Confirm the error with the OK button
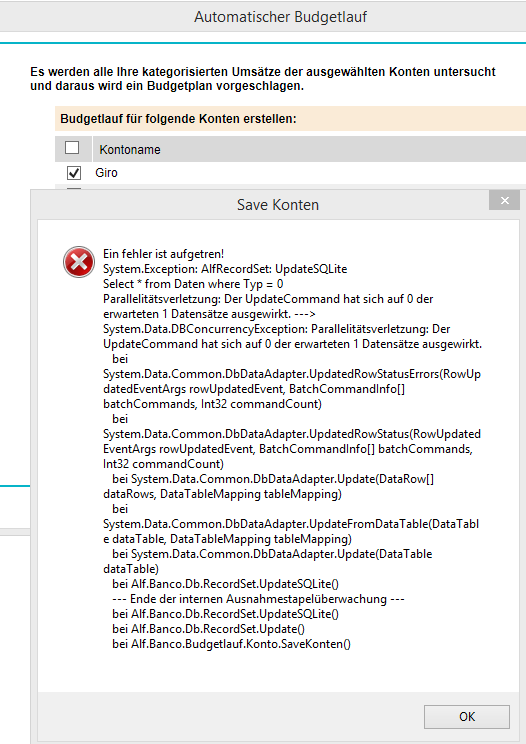526x744 pixels. (x=467, y=716)
